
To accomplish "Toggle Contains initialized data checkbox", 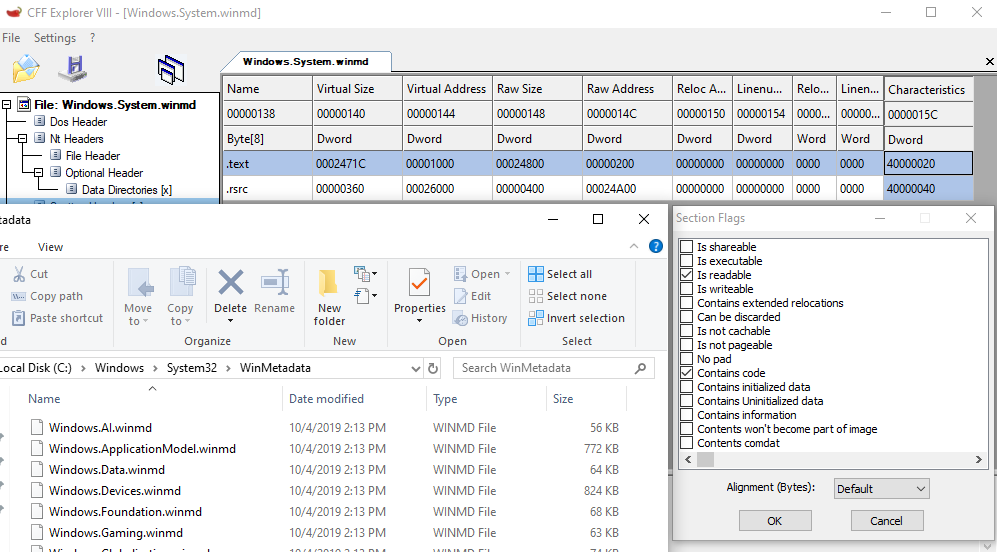I will click(687, 387).
